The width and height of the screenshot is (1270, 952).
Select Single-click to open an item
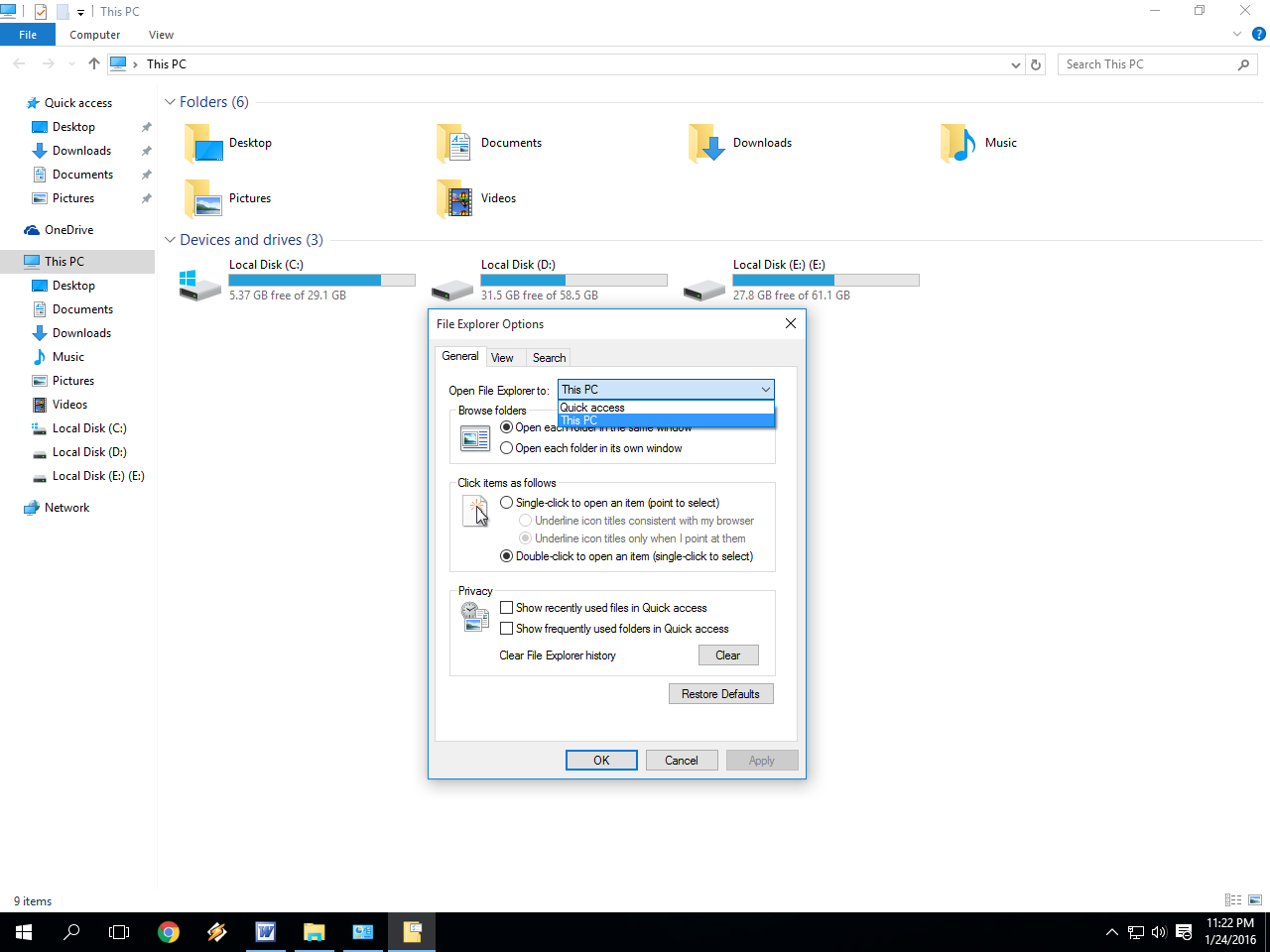506,503
